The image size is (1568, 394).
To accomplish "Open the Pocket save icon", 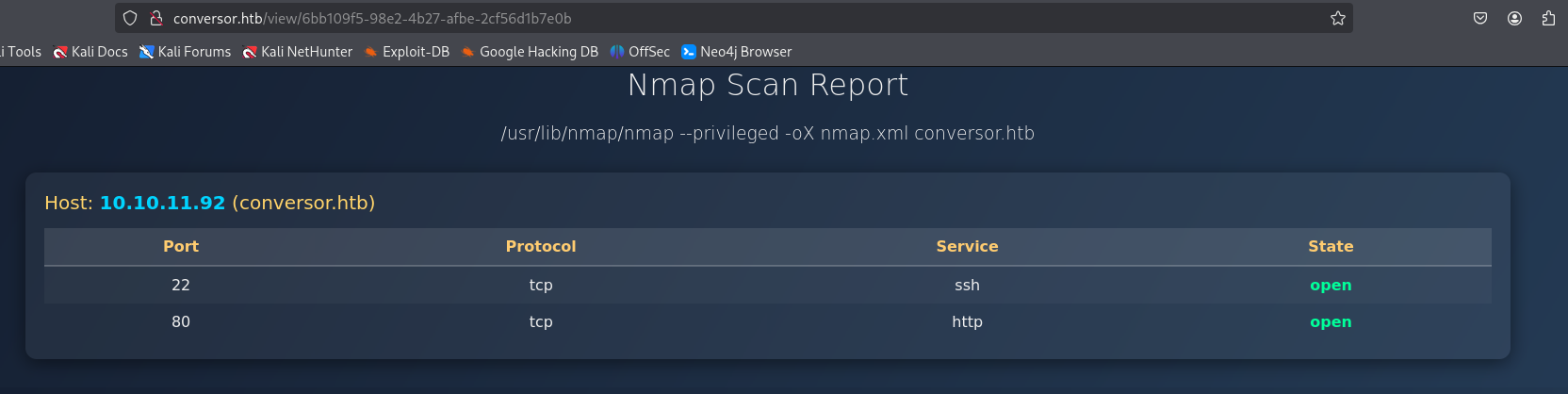I will (x=1480, y=18).
